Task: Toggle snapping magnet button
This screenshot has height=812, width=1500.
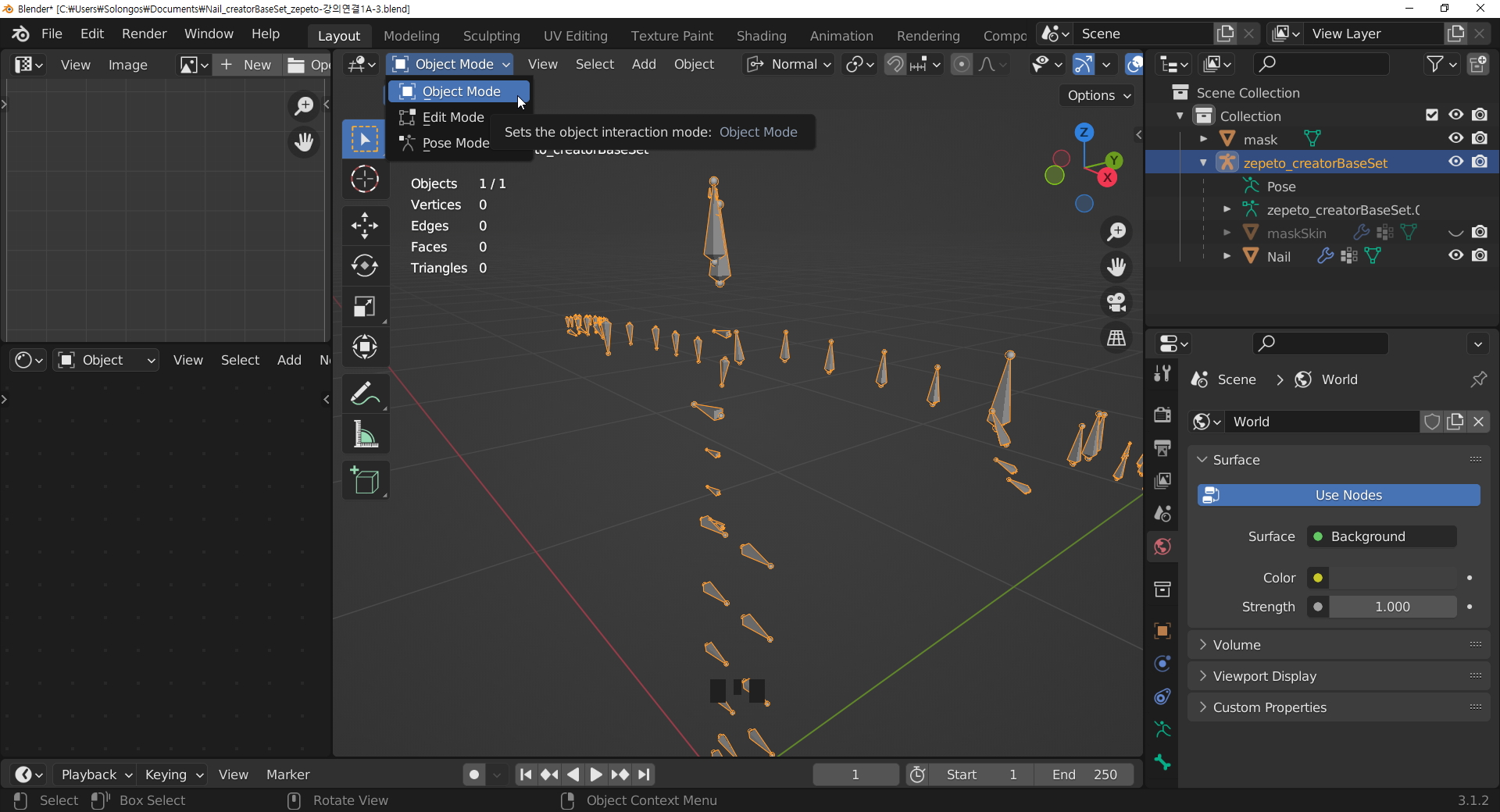Action: coord(895,64)
